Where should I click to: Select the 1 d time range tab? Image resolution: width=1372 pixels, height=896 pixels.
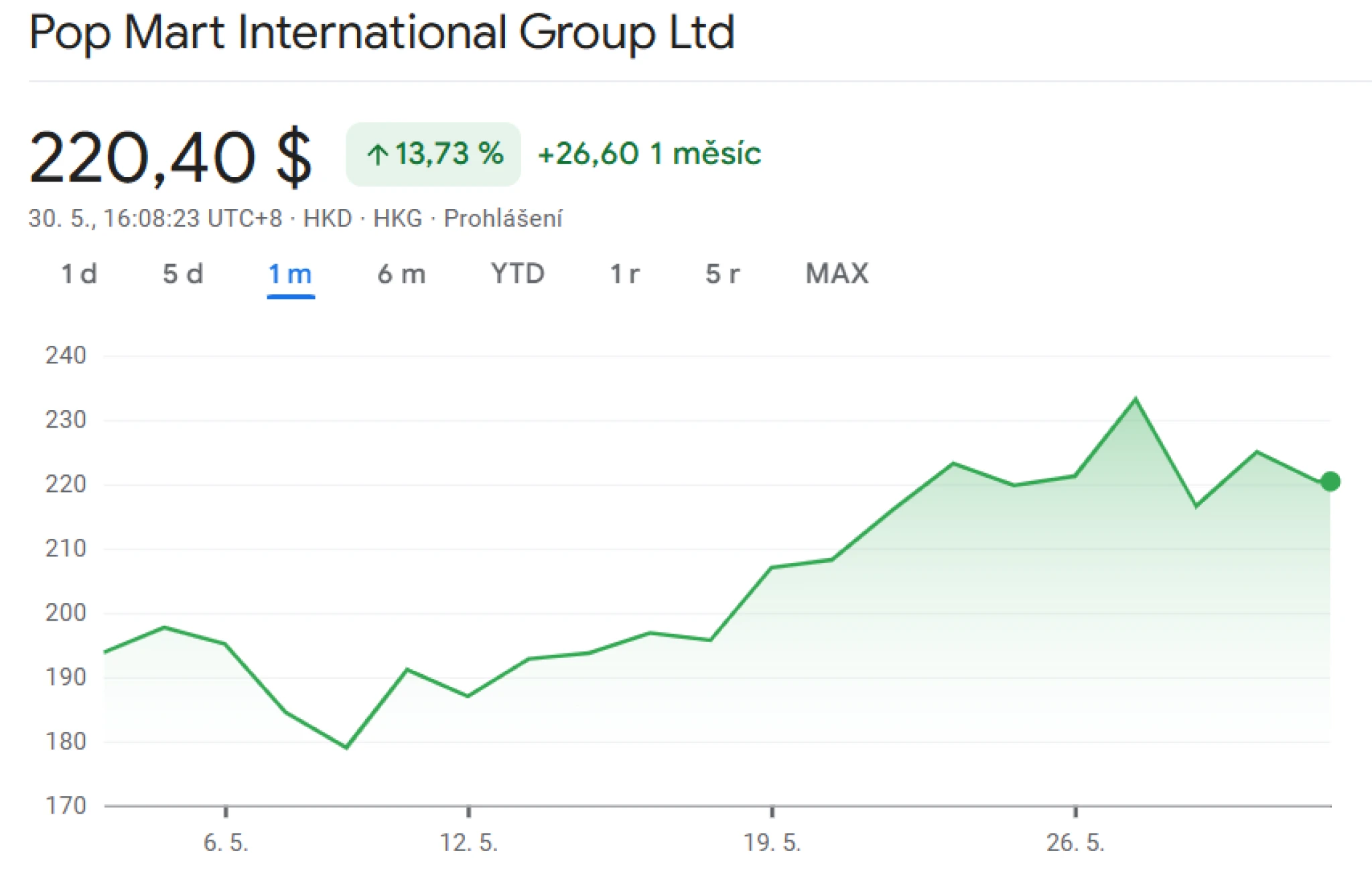click(79, 273)
